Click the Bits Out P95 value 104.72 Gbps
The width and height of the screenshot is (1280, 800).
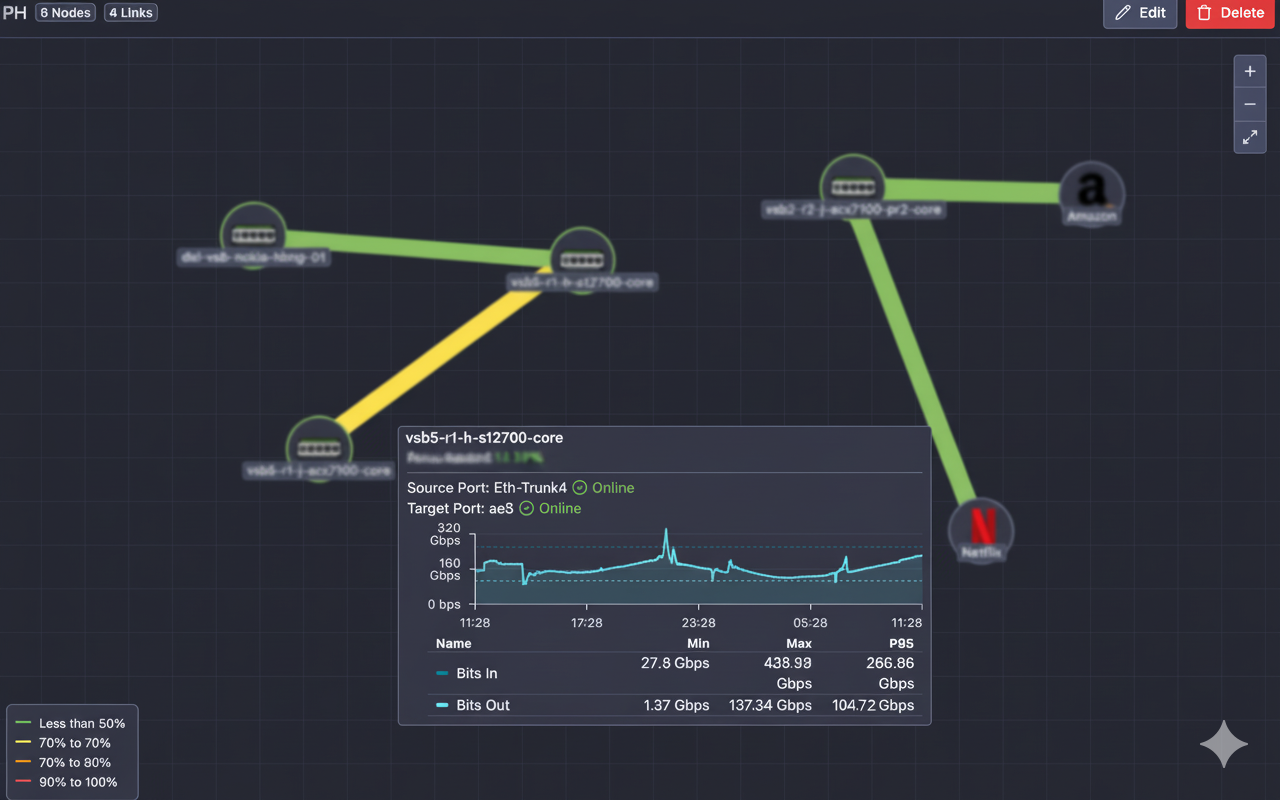(873, 705)
